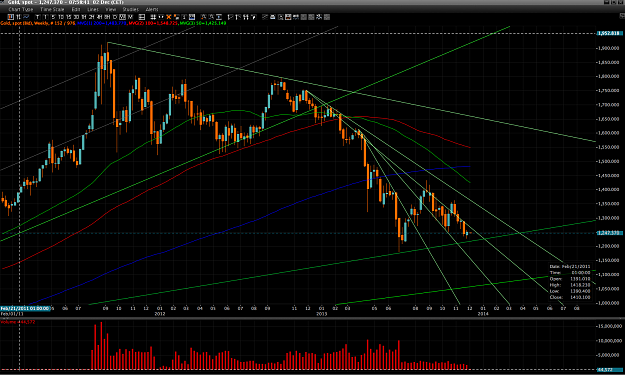Click the 10,000,000 volume axis label

tap(610, 341)
